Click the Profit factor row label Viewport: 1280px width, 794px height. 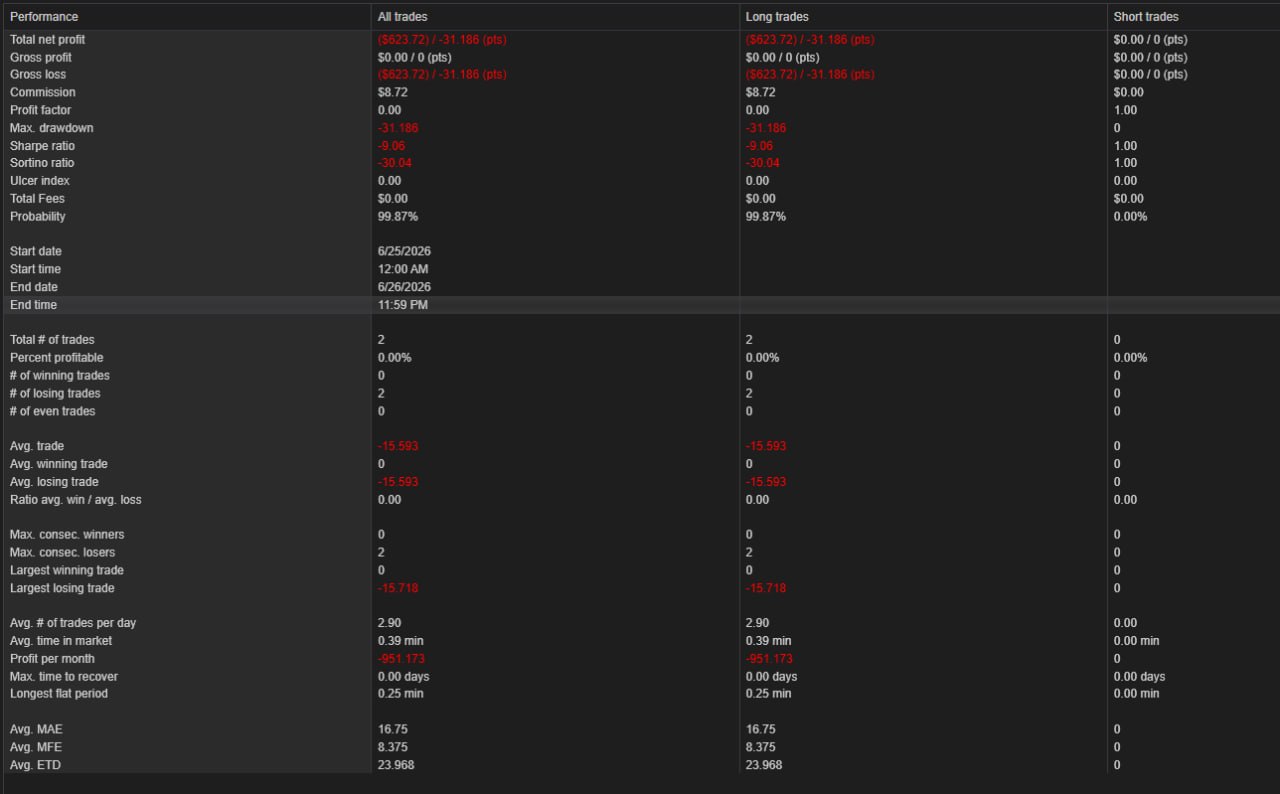click(x=40, y=110)
